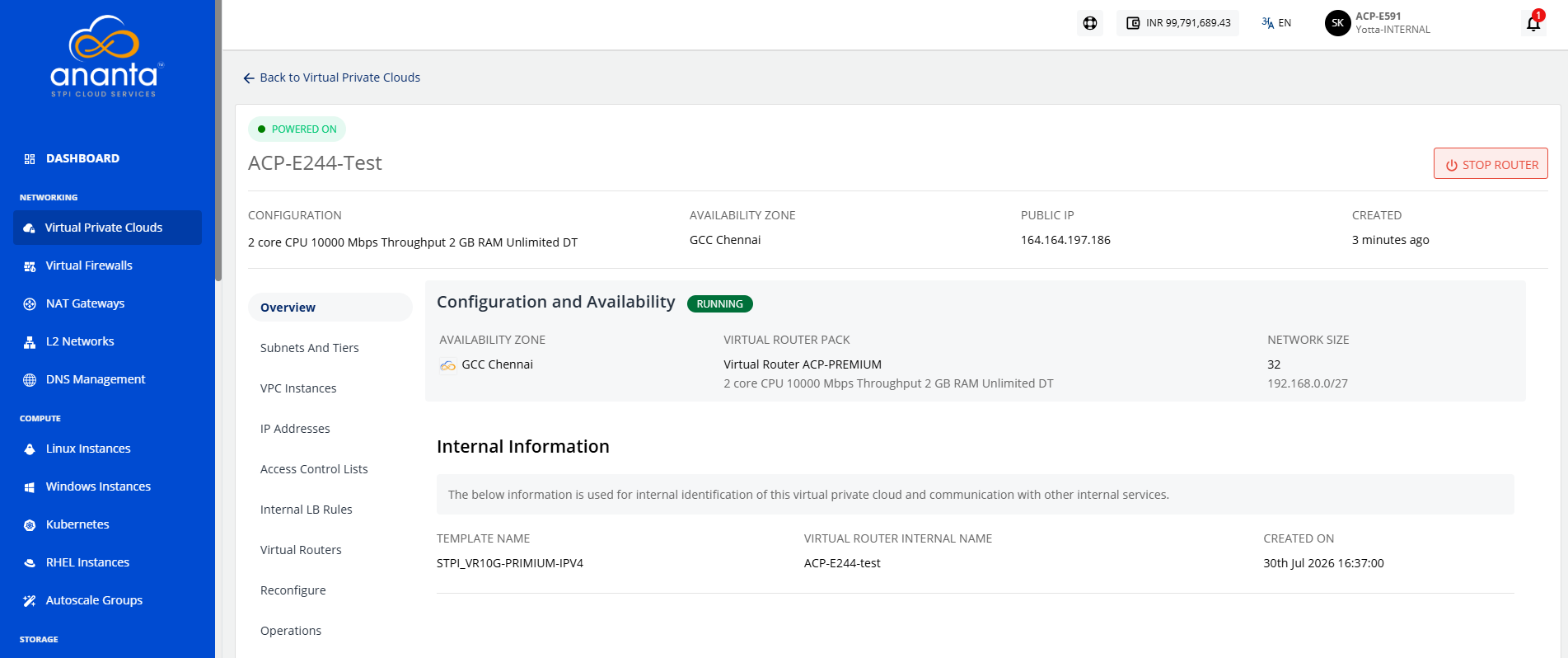The image size is (1568, 658).
Task: Click the SK user avatar
Action: [x=1337, y=23]
